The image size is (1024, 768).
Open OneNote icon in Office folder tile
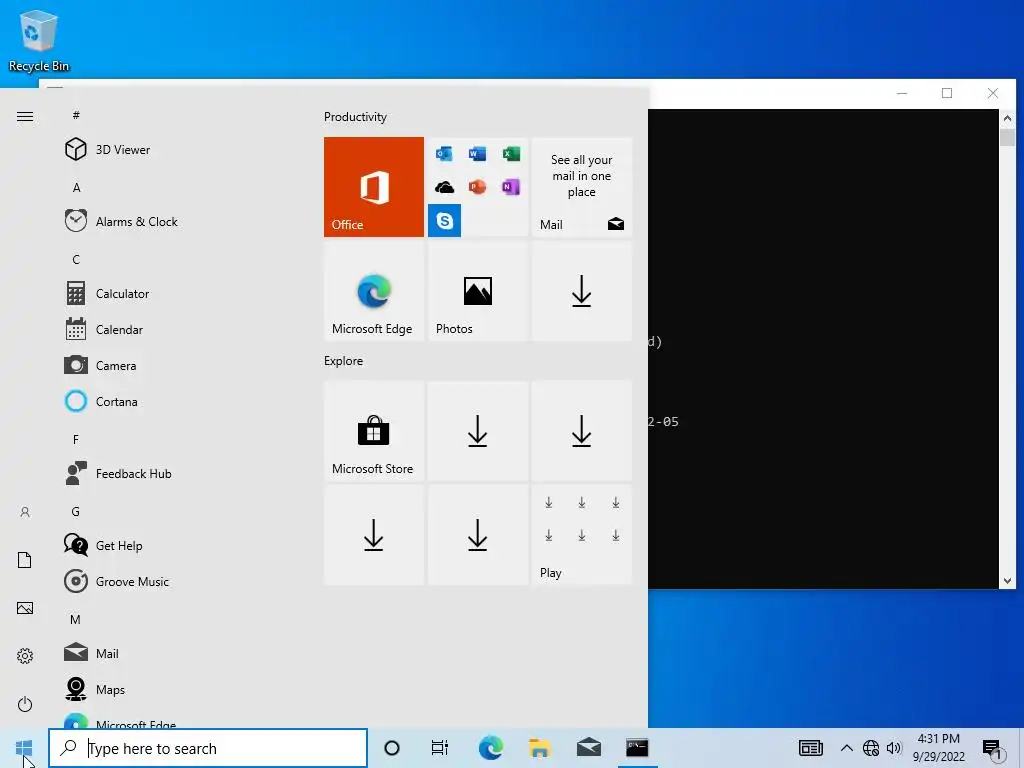pos(511,187)
